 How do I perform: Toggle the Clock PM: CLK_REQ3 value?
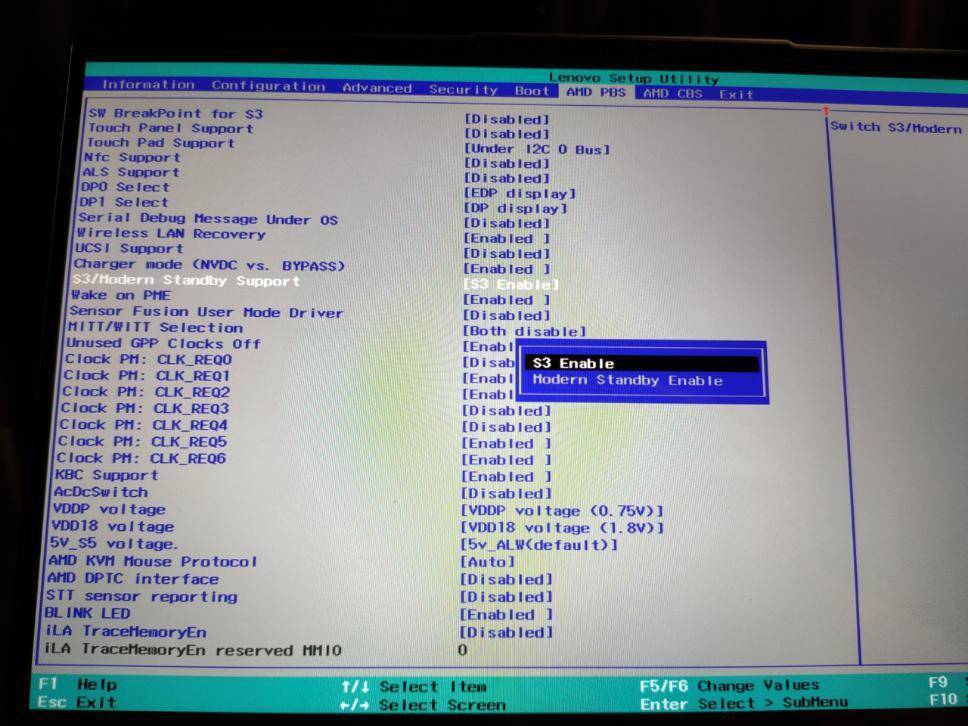tap(506, 411)
